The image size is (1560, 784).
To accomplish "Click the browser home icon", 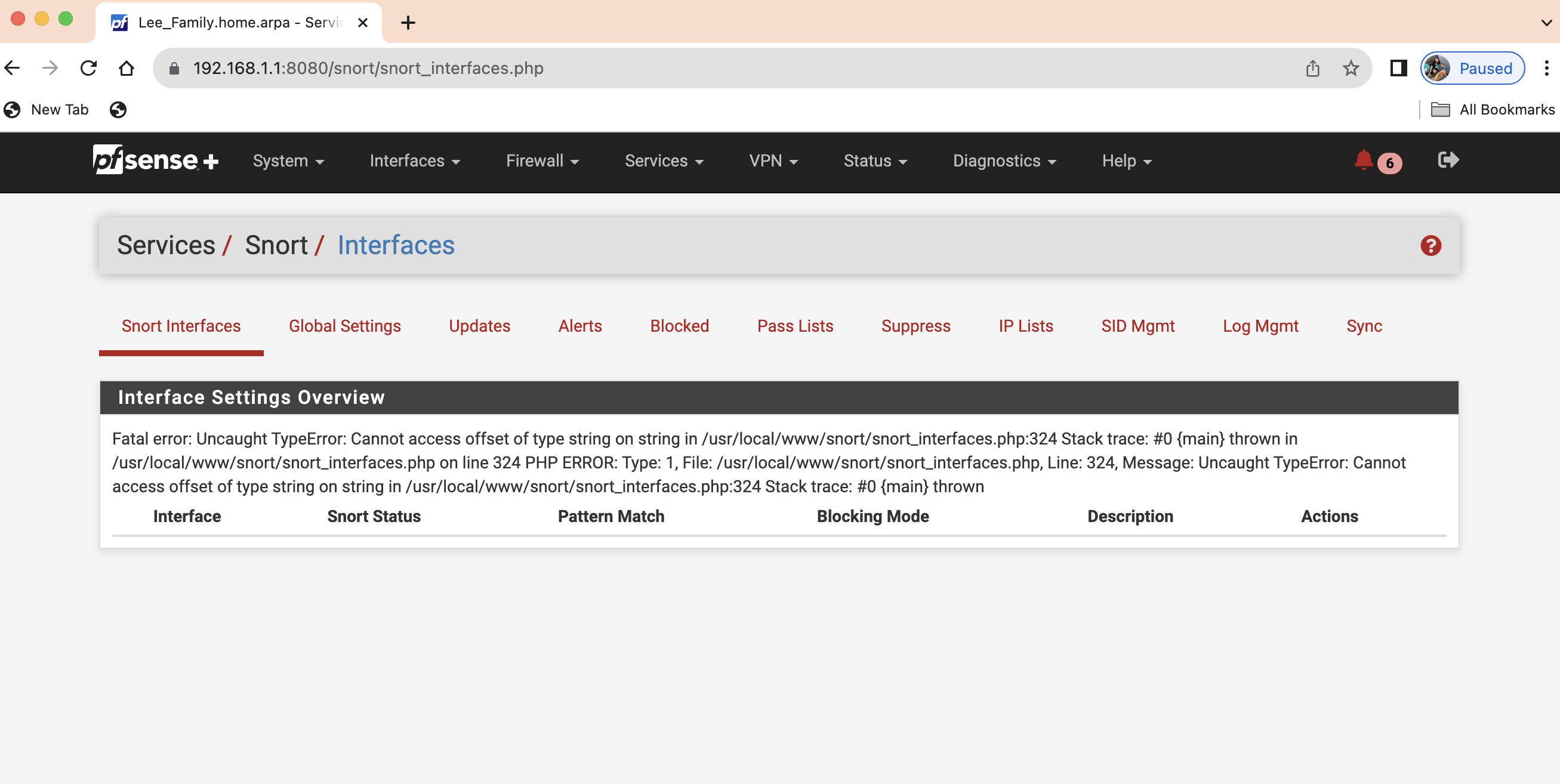I will click(x=126, y=68).
